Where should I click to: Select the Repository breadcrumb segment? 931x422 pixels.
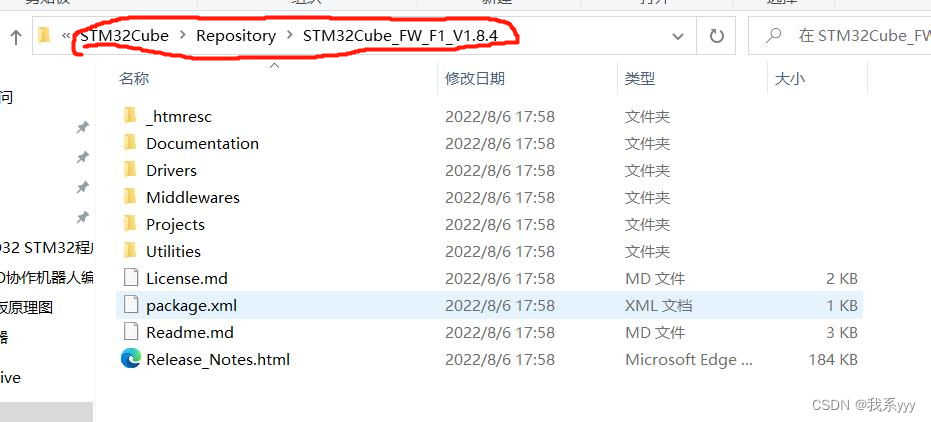pyautogui.click(x=236, y=36)
